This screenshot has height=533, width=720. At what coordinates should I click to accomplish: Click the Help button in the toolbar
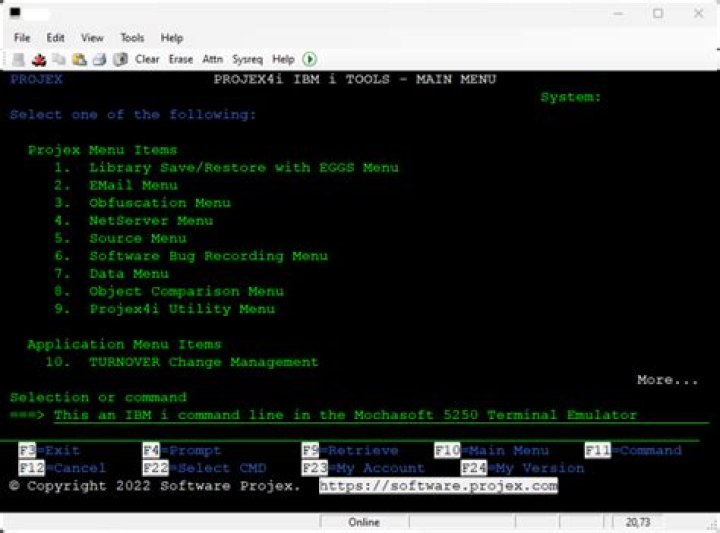click(283, 59)
